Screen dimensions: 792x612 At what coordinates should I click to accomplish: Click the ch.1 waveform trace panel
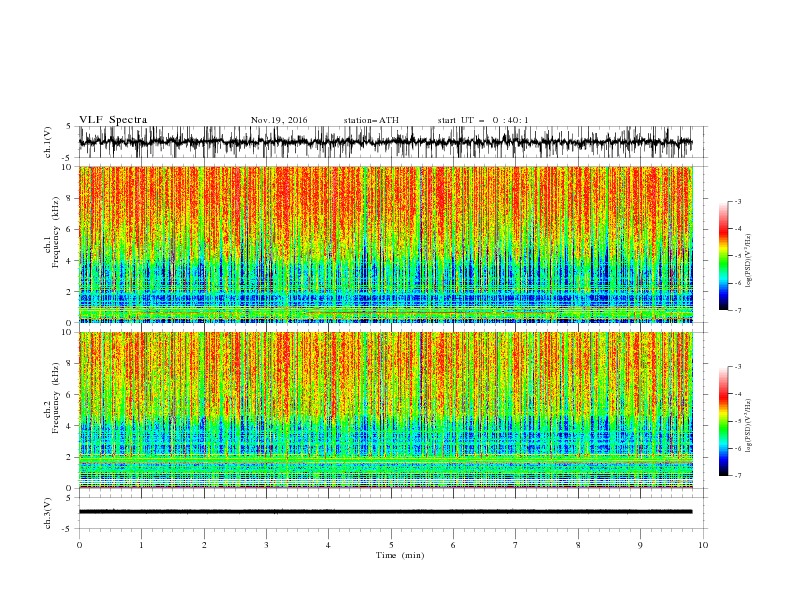pos(392,142)
